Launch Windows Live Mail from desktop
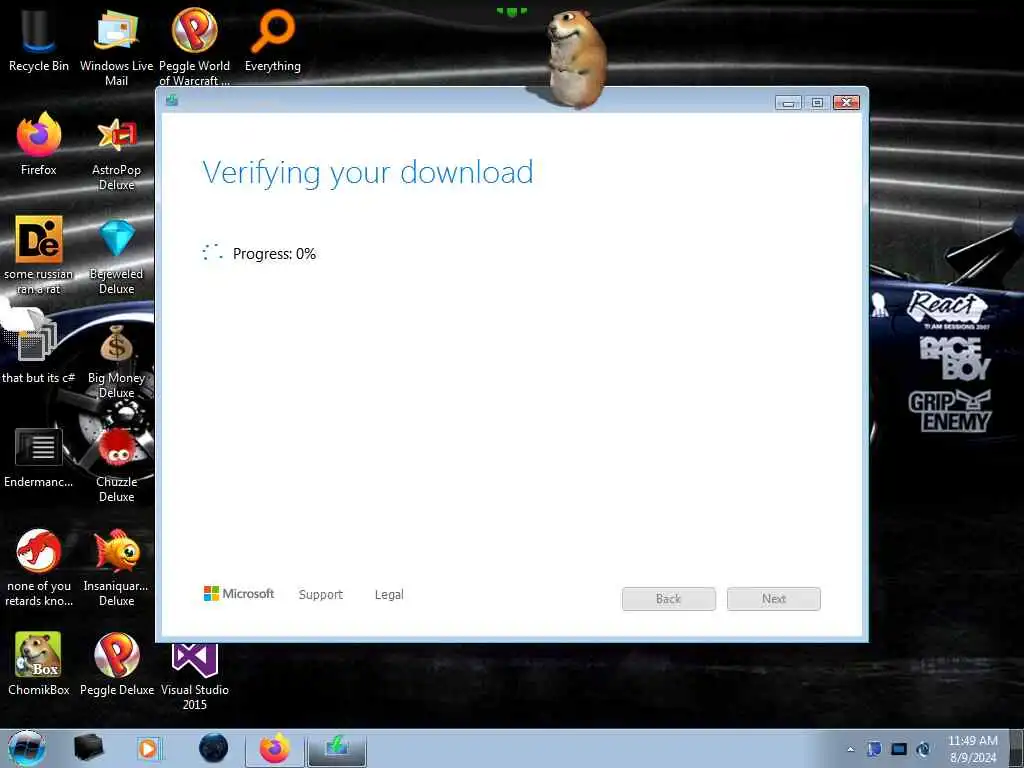This screenshot has height=768, width=1024. [x=116, y=46]
